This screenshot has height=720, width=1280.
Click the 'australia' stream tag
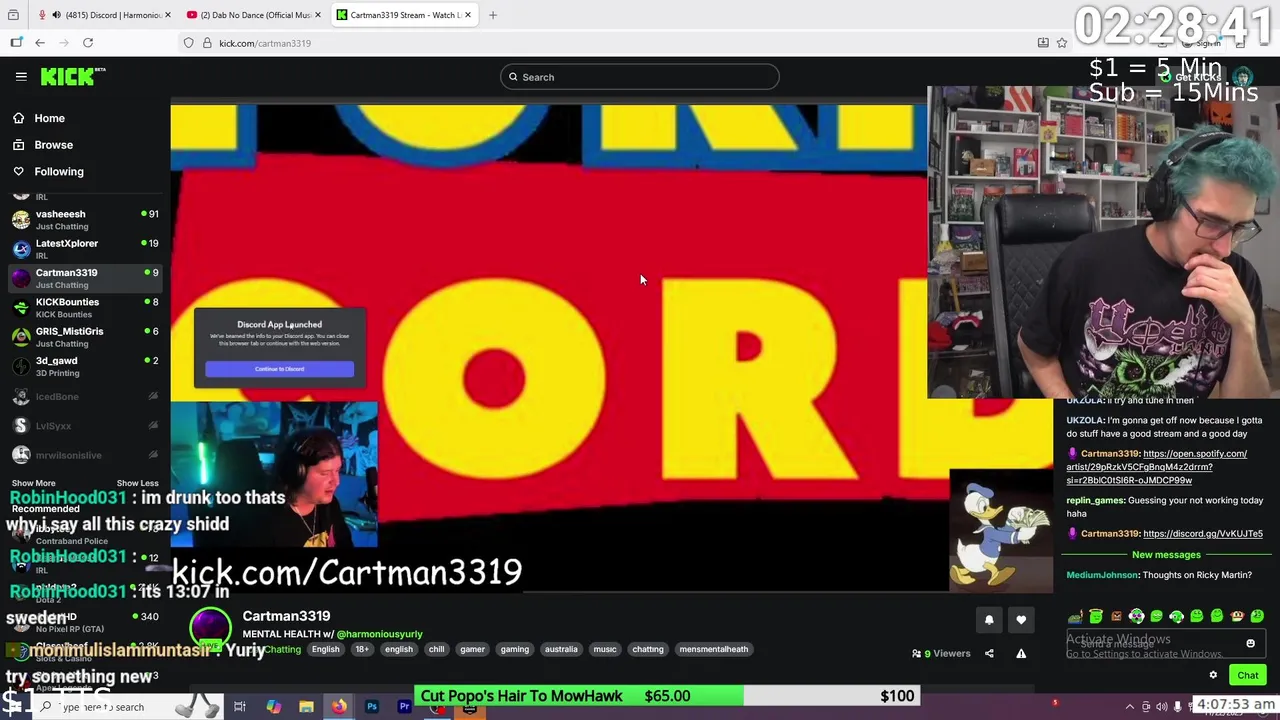tap(561, 649)
